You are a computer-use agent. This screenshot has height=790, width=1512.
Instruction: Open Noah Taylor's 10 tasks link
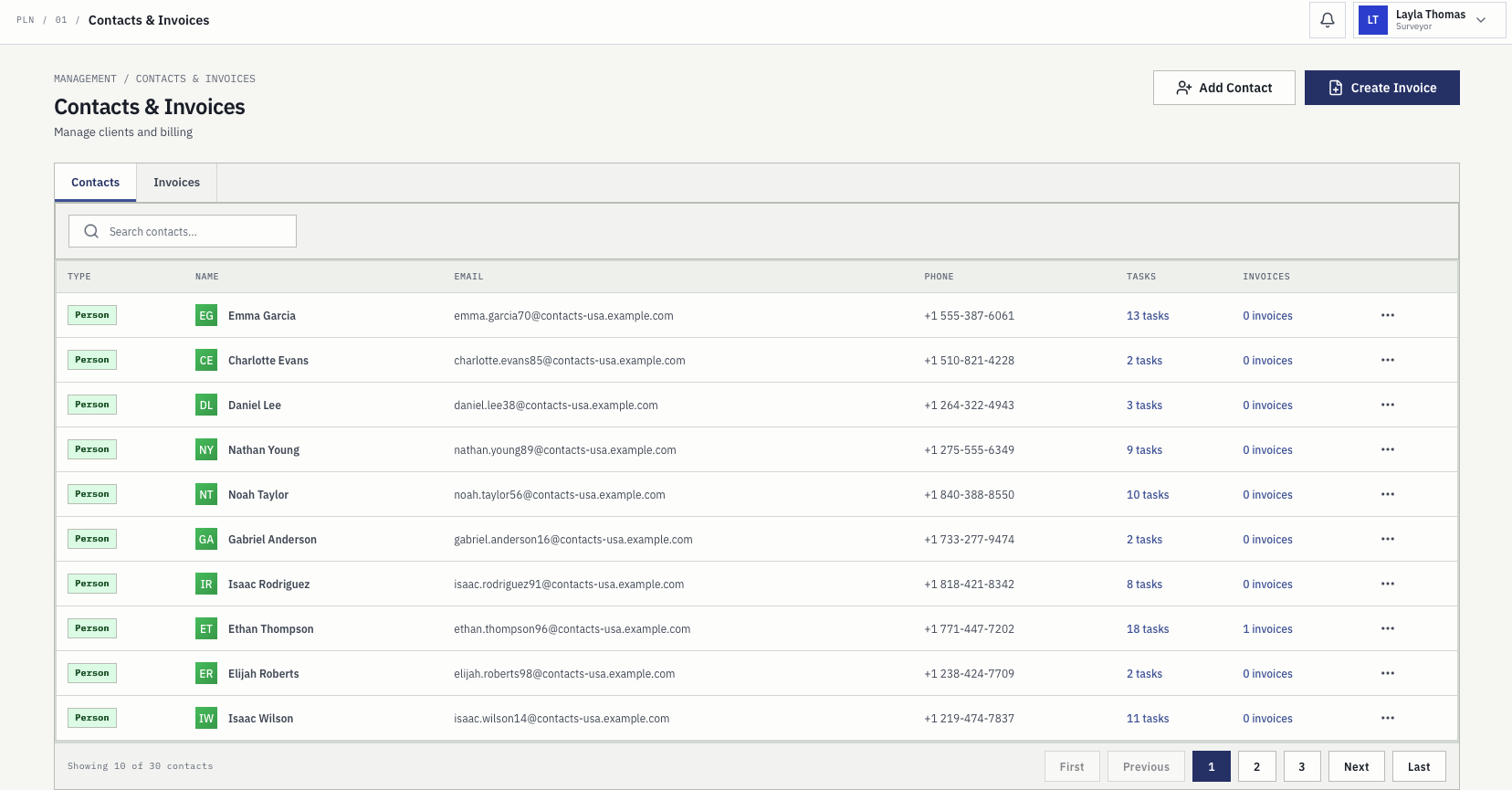1148,495
